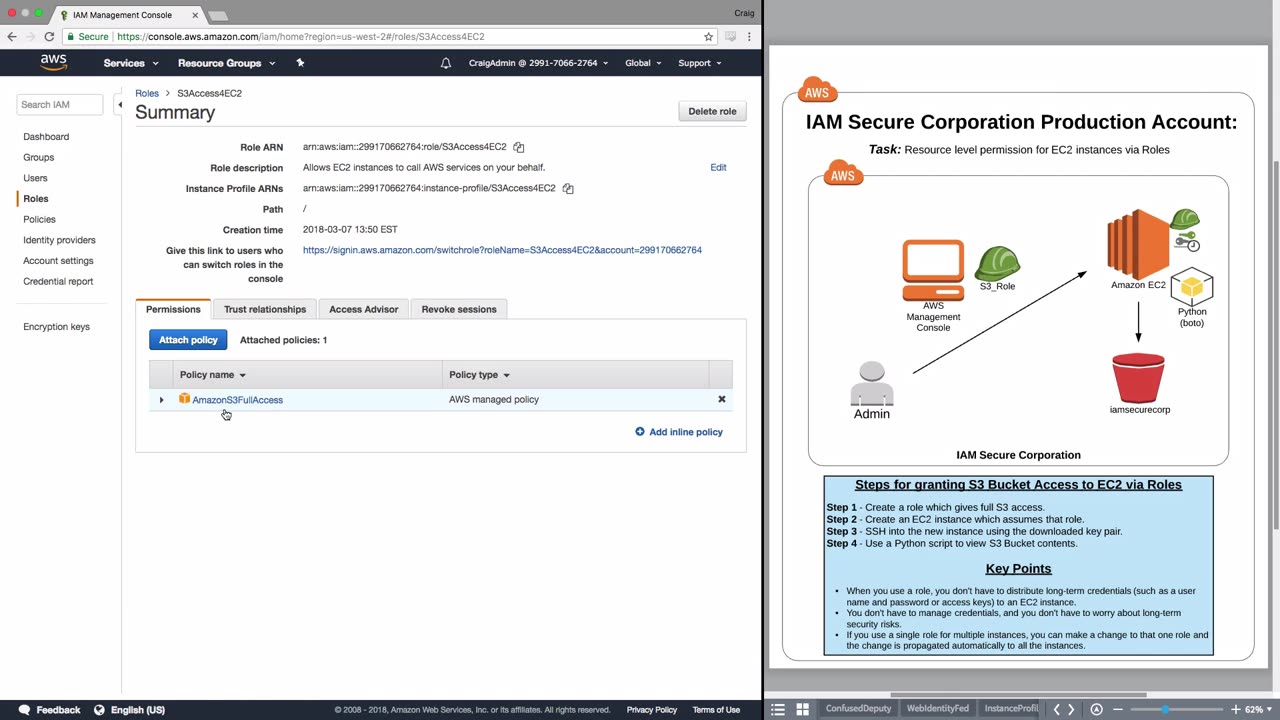1280x720 pixels.
Task: Click the cast icon next to the bookmark star
Action: coord(731,37)
